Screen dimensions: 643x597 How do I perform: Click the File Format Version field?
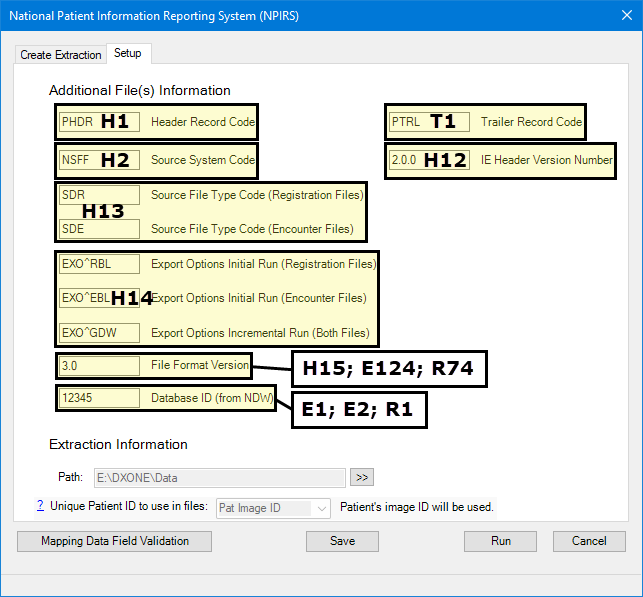(x=99, y=365)
